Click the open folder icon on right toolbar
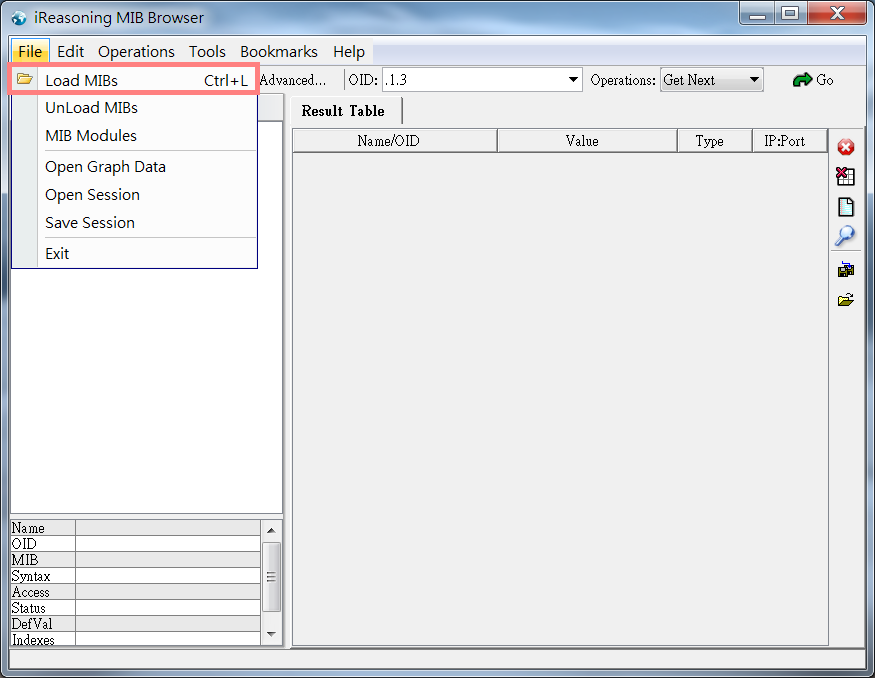The image size is (875, 678). click(x=845, y=298)
